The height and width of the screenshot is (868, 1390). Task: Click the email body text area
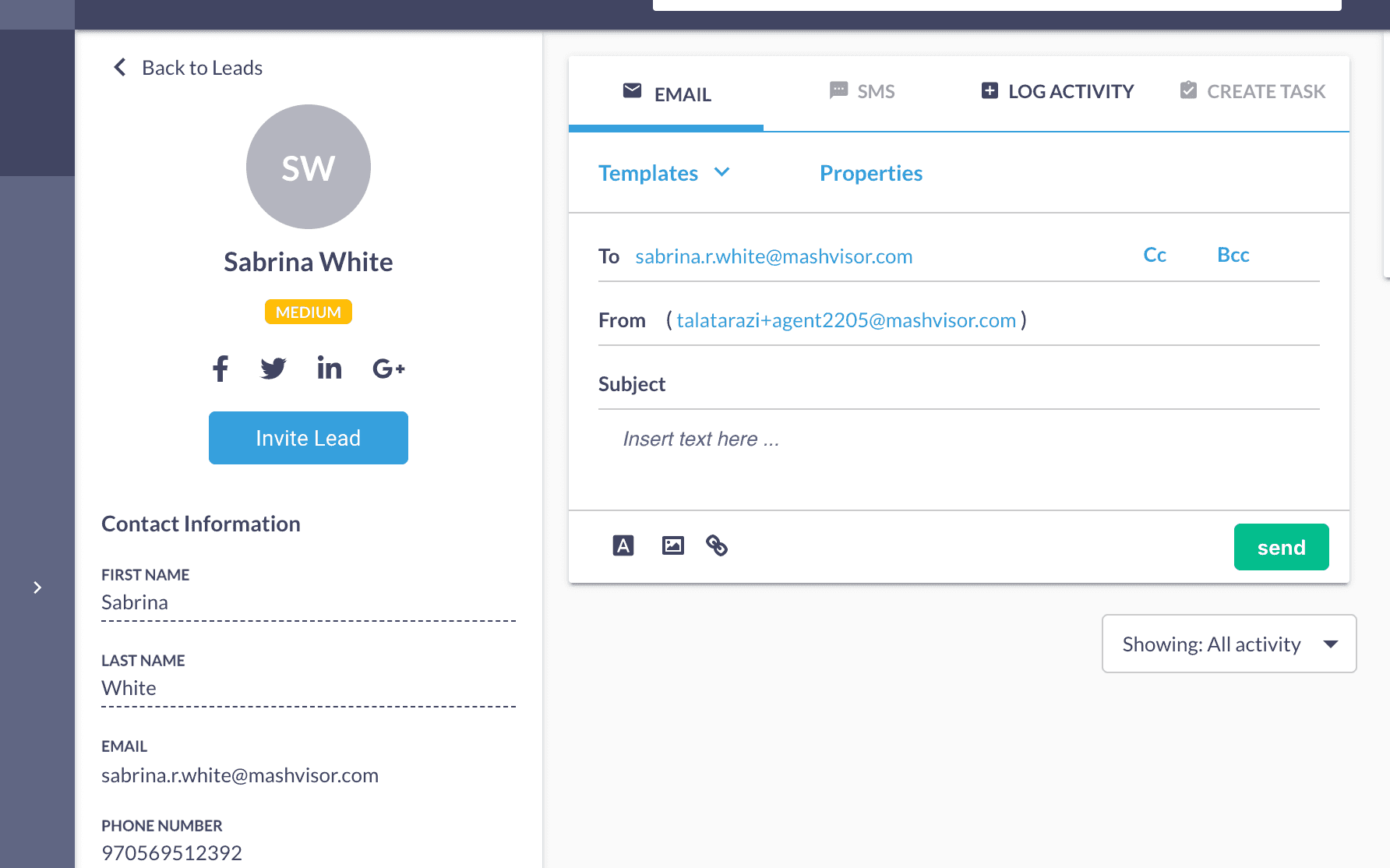(958, 460)
